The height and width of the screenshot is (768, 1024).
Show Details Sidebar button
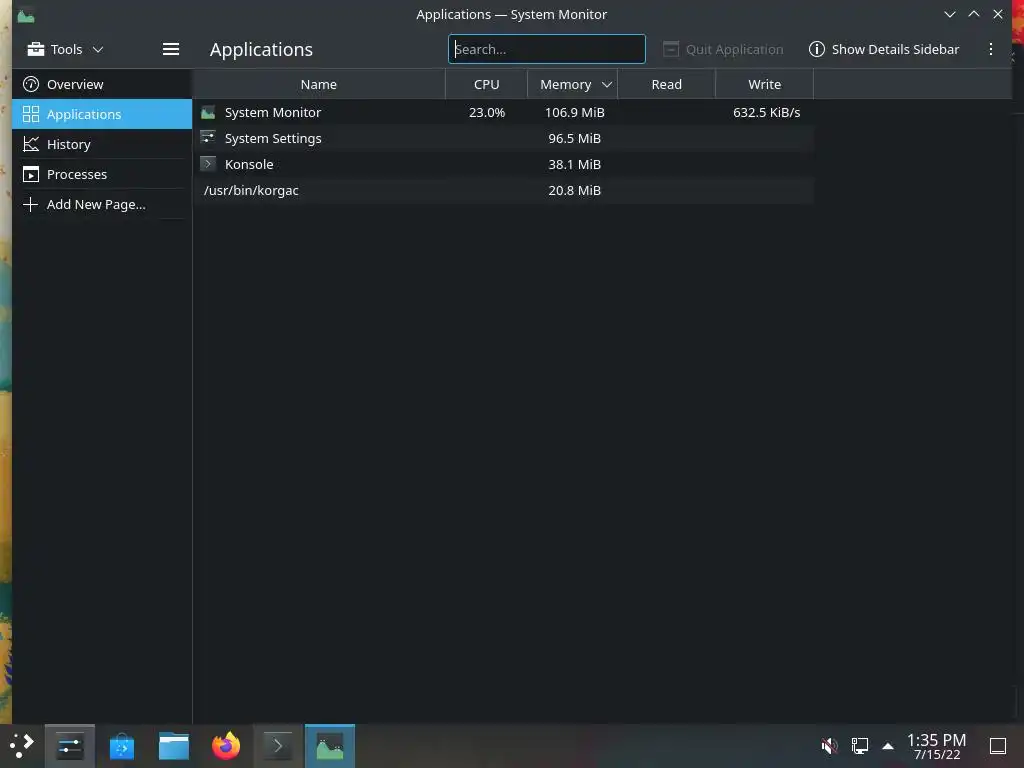pyautogui.click(x=884, y=49)
